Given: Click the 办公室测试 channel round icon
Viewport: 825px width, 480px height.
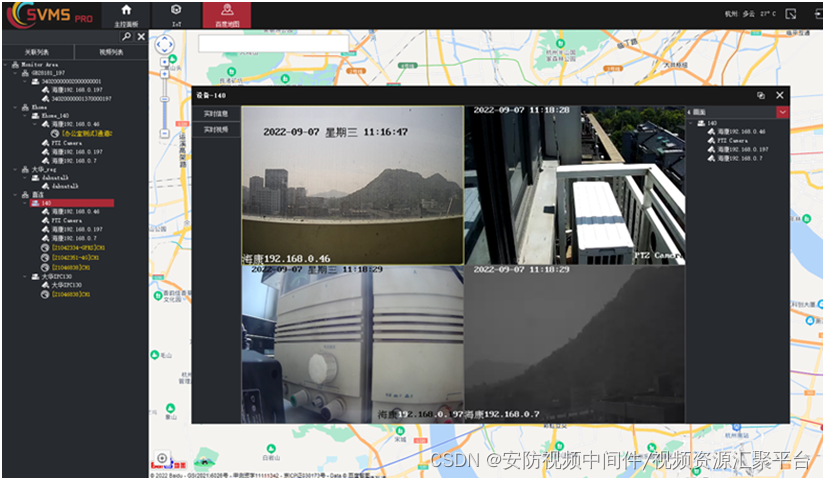Looking at the screenshot, I should [x=55, y=134].
